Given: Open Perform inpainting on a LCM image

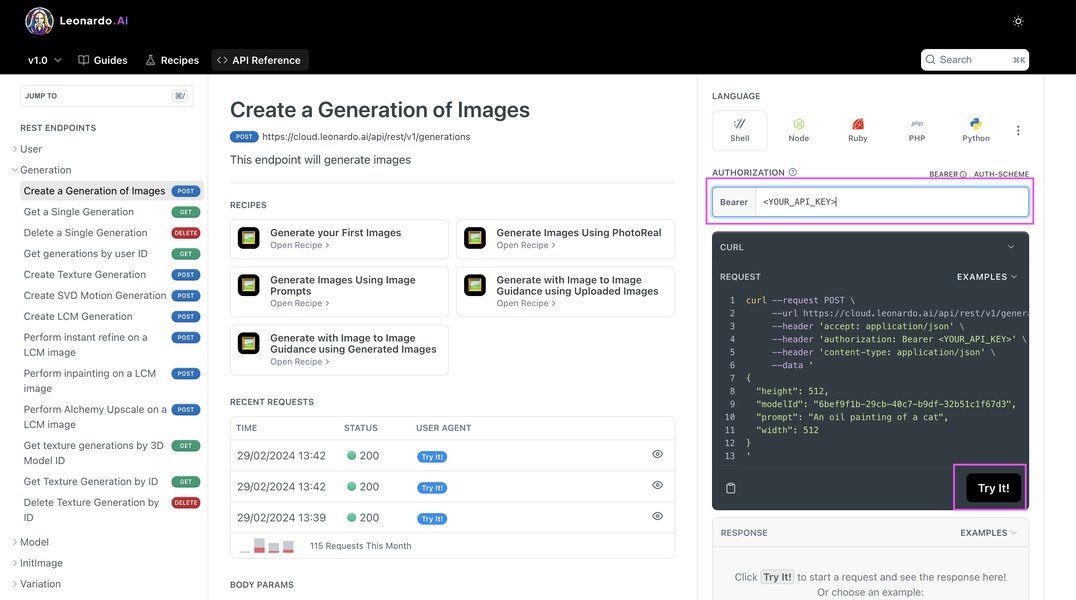Looking at the screenshot, I should coord(112,381).
